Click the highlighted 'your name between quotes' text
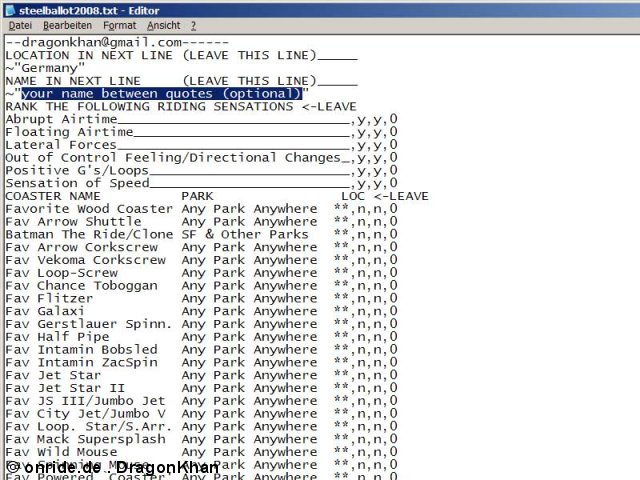 (x=162, y=93)
